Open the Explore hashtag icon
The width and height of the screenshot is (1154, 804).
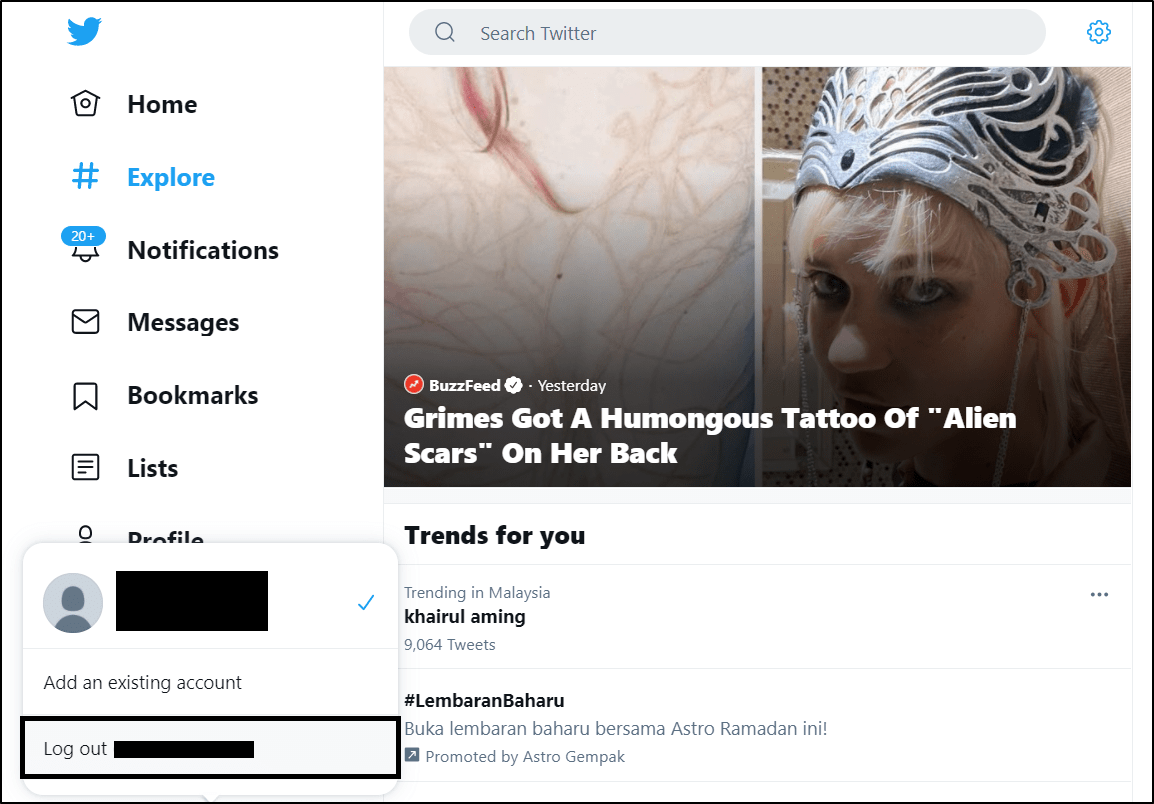click(86, 176)
